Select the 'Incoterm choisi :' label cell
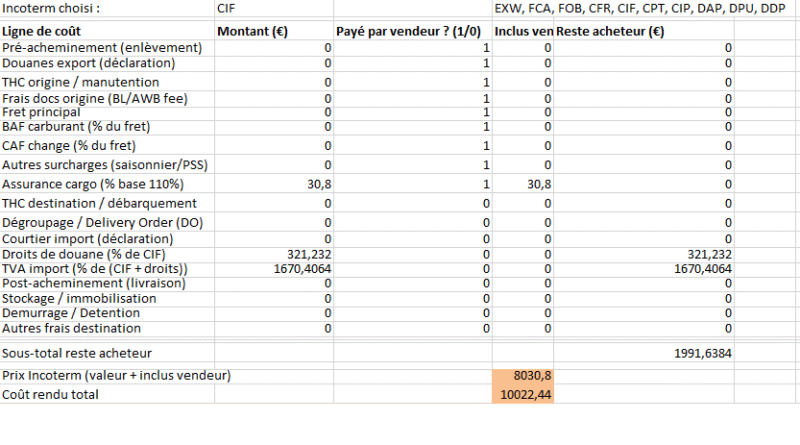Viewport: 800px width, 445px height. tap(107, 8)
